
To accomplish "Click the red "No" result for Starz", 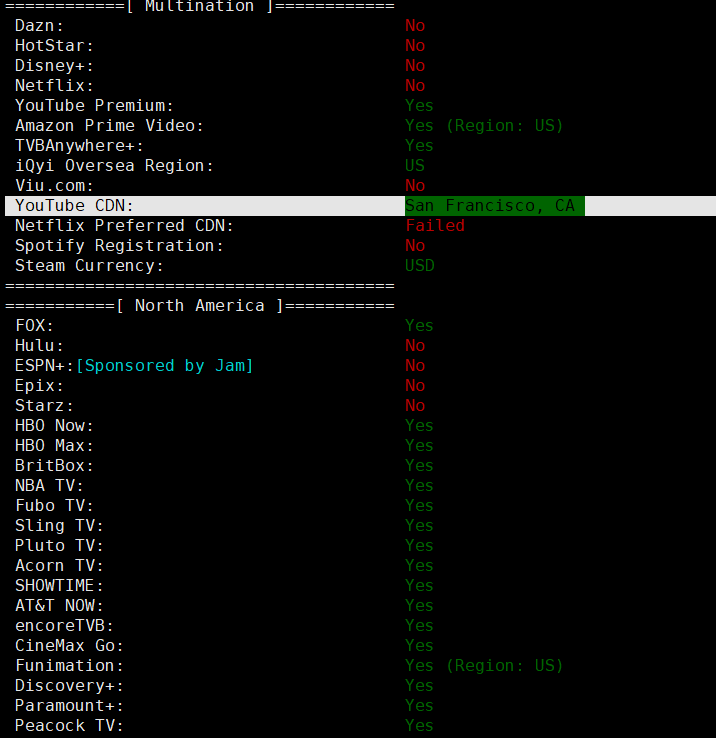I will click(415, 406).
